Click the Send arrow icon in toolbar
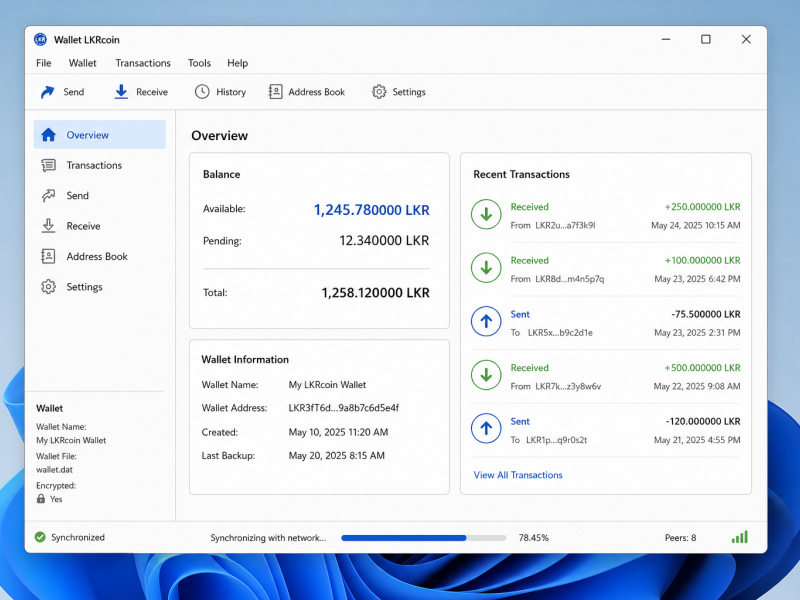Viewport: 800px width, 600px height. 47,92
